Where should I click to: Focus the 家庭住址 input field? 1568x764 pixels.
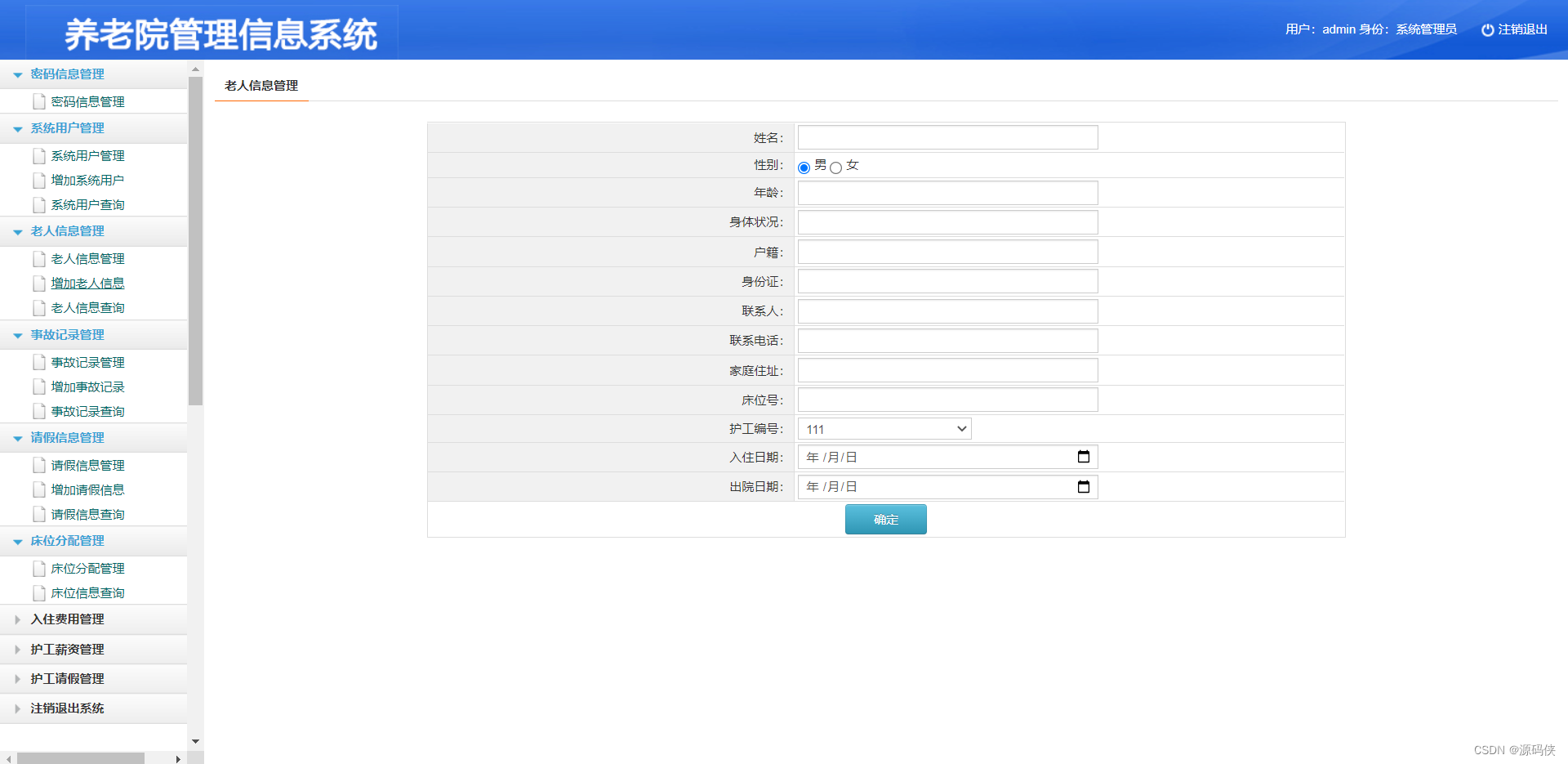tap(947, 370)
